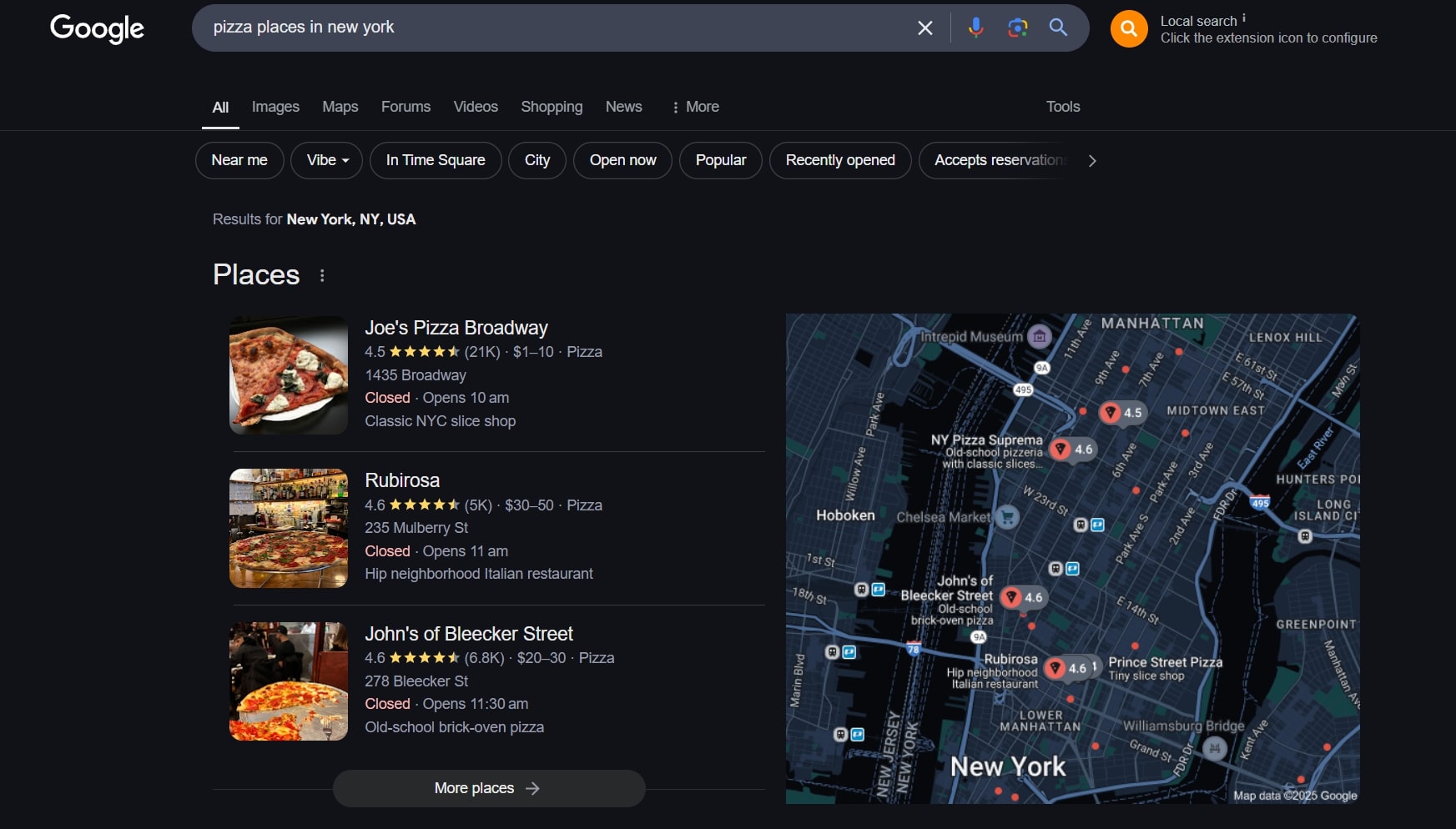This screenshot has height=829, width=1456.
Task: Click the Prince Street Pizza map label
Action: point(1165,662)
